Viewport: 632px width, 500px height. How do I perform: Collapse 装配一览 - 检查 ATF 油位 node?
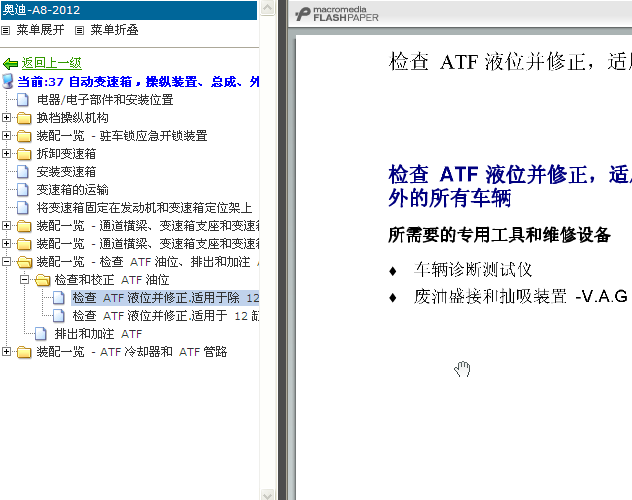pyautogui.click(x=6, y=261)
